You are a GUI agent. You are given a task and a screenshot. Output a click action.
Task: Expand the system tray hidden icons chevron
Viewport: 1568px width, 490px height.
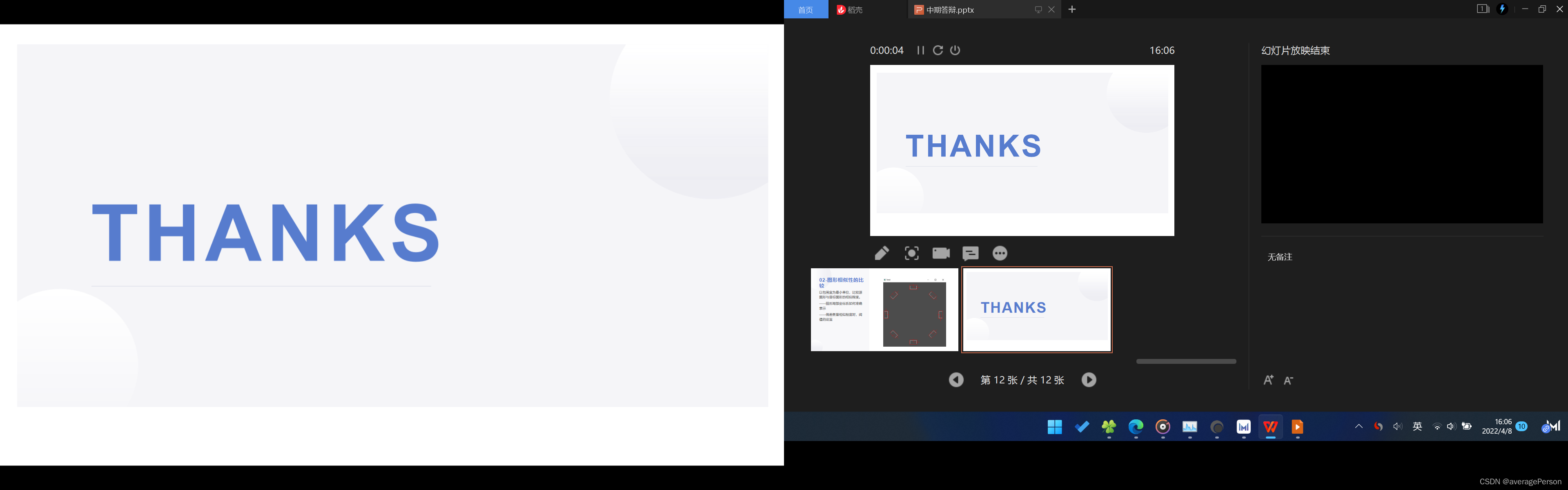1359,427
